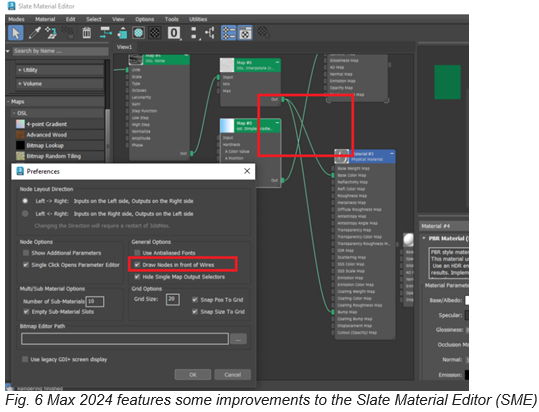This screenshot has width=539, height=412.
Task: Toggle Single Click Opens Parameter Editor
Action: (26, 265)
